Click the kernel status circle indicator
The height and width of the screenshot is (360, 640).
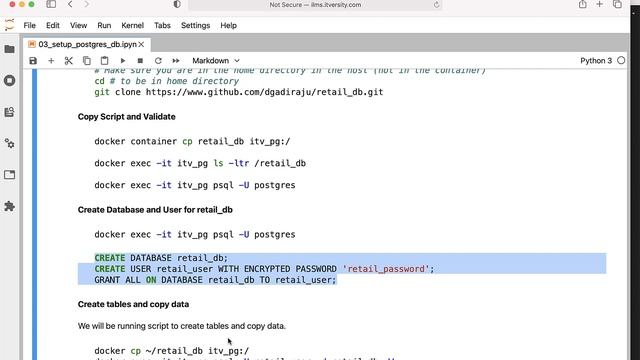coord(621,61)
